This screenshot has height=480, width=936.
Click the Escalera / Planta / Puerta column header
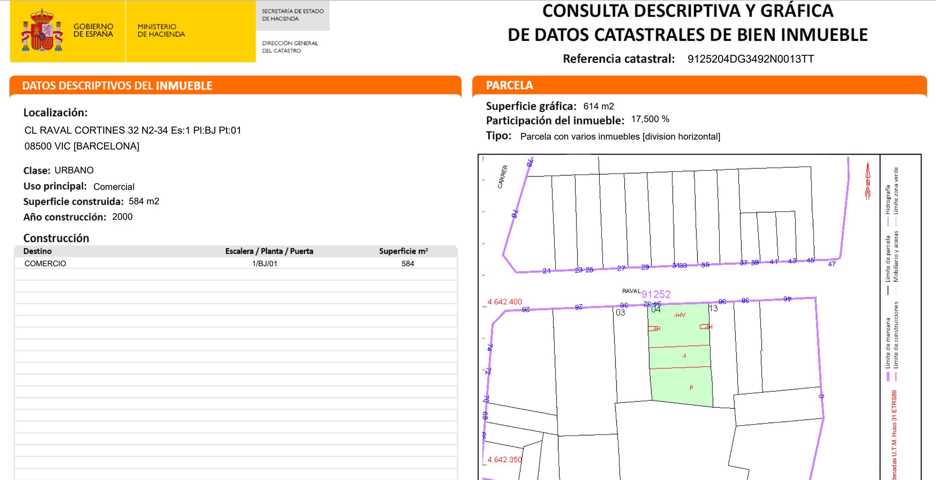(269, 251)
